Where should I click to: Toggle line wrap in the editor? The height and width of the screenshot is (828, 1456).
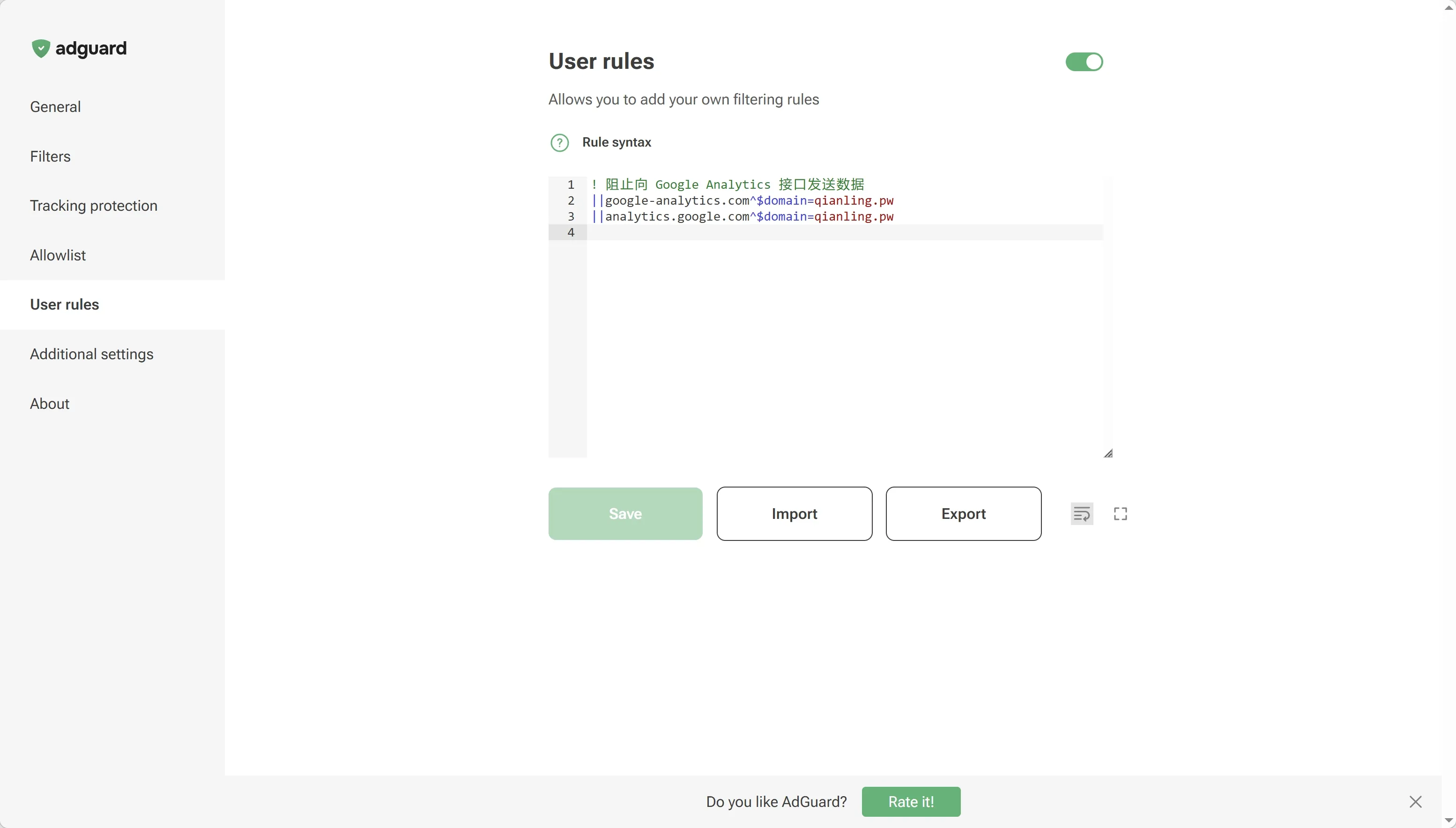[x=1082, y=513]
